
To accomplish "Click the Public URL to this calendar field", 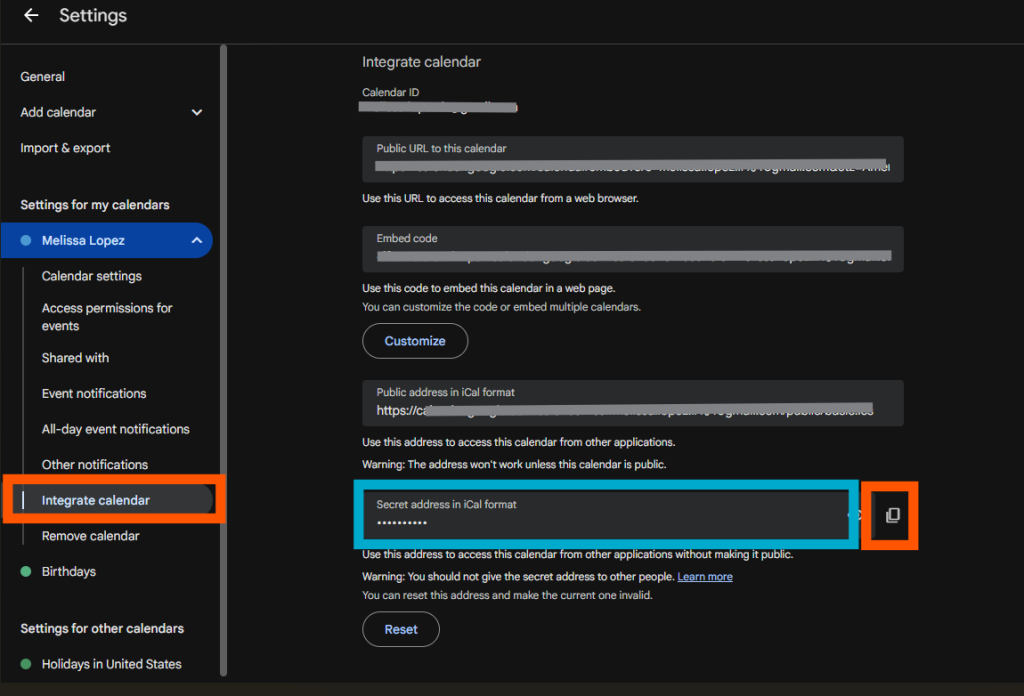I will click(x=632, y=160).
